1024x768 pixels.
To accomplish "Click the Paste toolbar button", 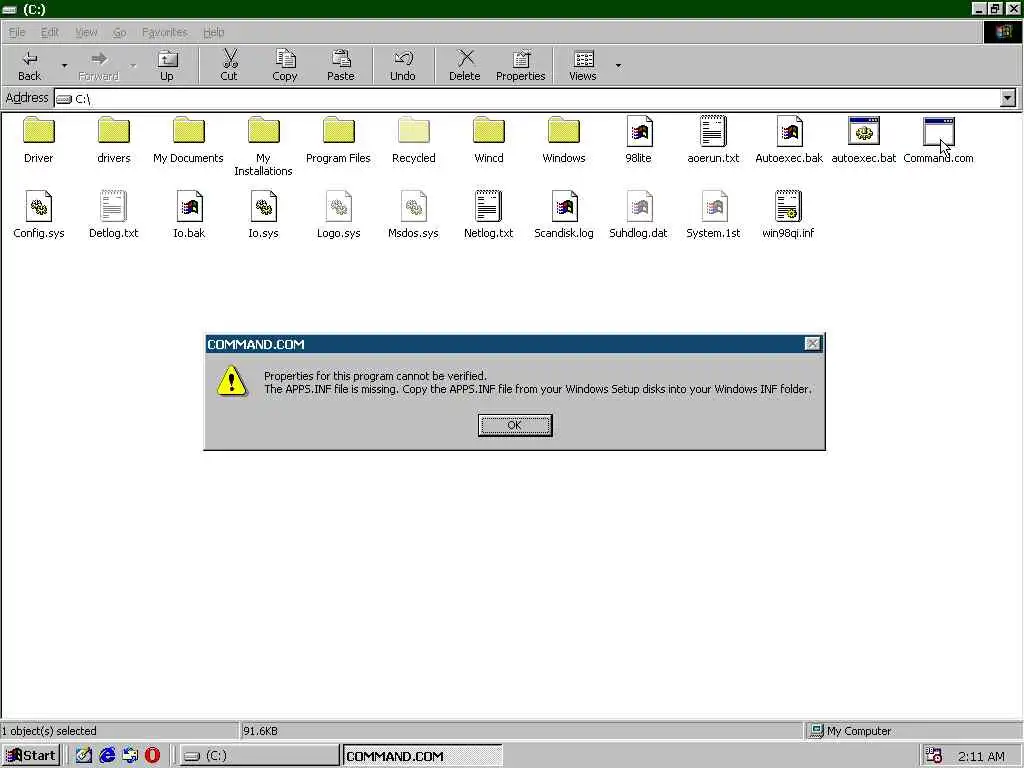I will coord(340,65).
